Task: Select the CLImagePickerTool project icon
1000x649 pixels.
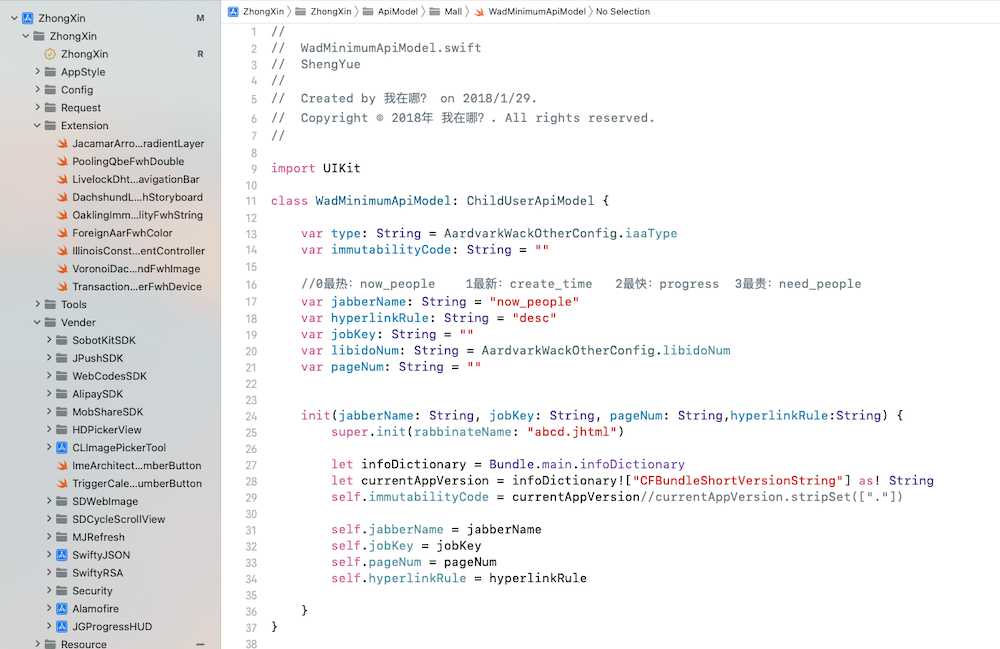Action: click(62, 448)
